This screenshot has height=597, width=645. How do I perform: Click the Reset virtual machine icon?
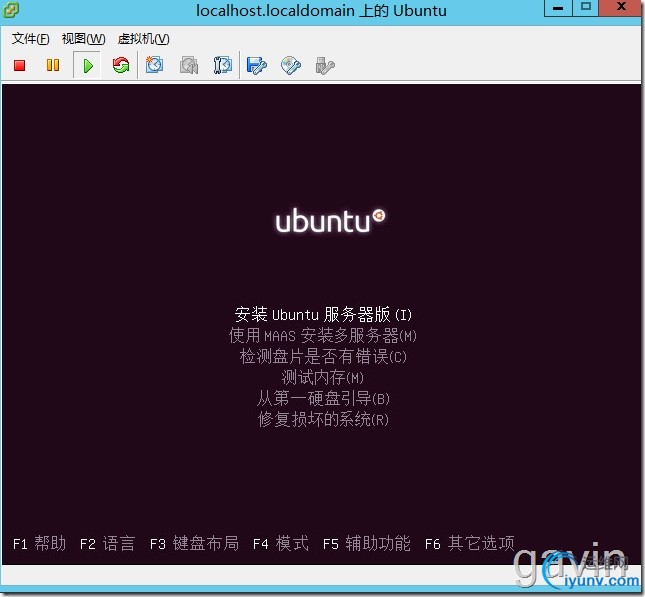121,65
